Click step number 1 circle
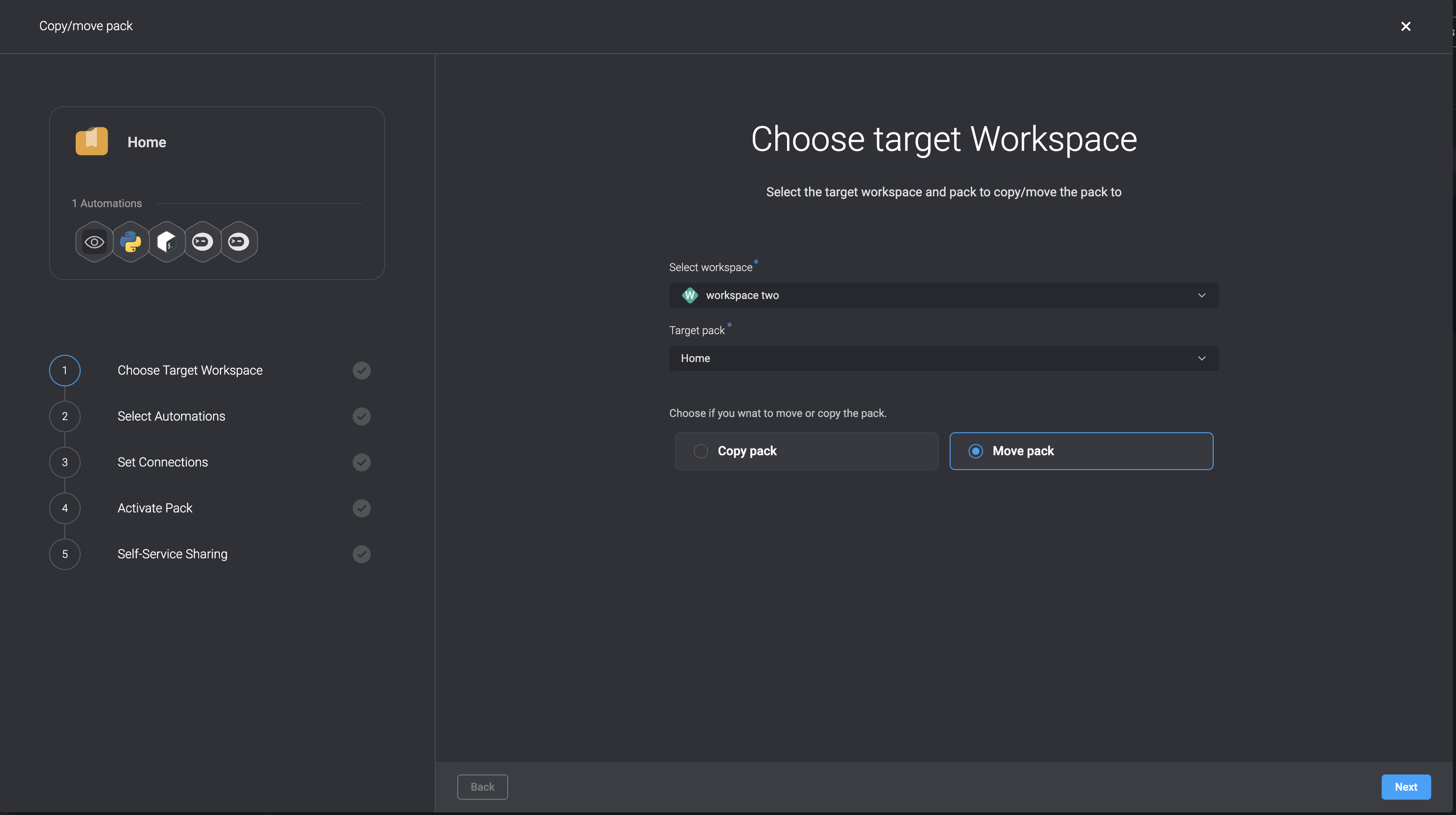The height and width of the screenshot is (815, 1456). pos(65,371)
